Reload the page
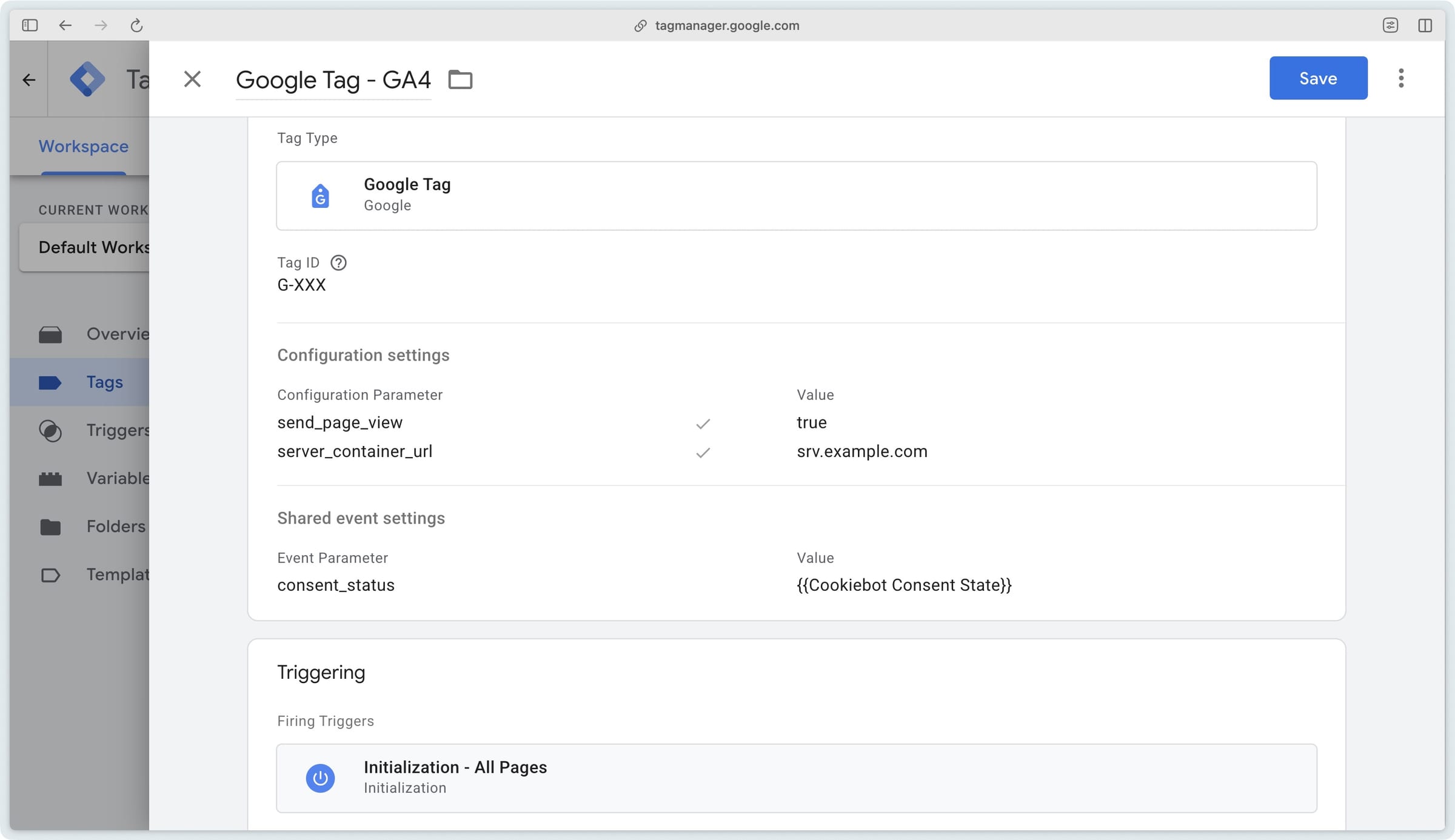This screenshot has height=840, width=1455. [136, 25]
